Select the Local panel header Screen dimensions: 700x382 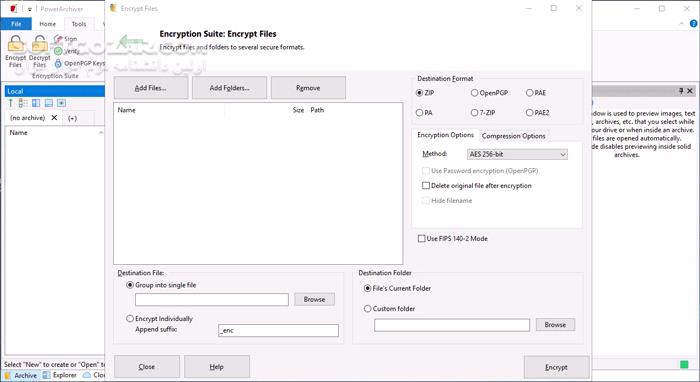point(54,91)
